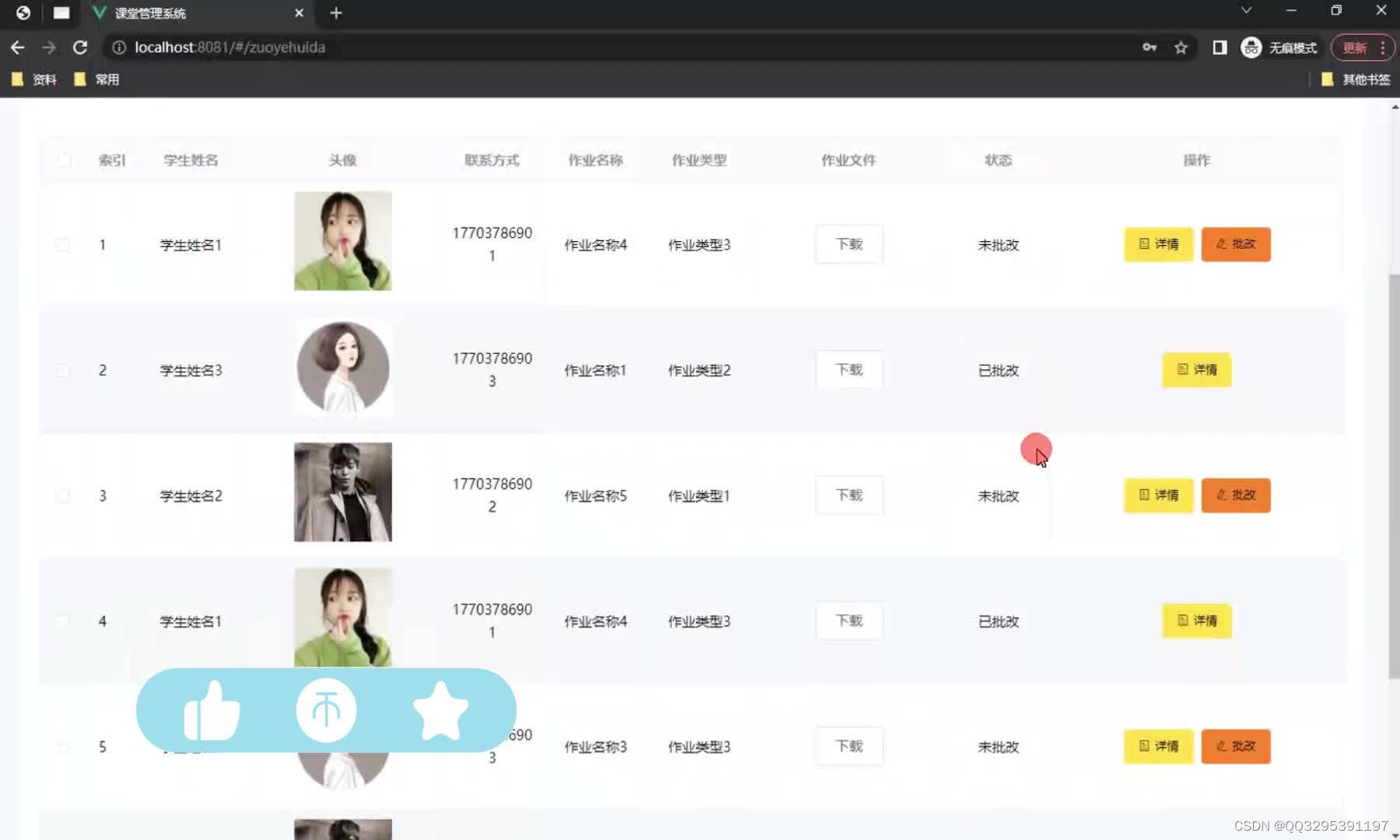Open the 资料 bookmark folder
The width and height of the screenshot is (1400, 840).
click(34, 79)
